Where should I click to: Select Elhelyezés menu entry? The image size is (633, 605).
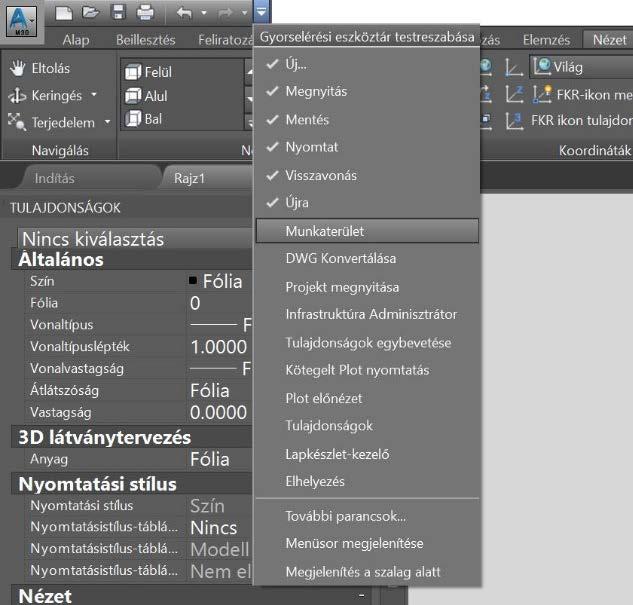pos(367,481)
